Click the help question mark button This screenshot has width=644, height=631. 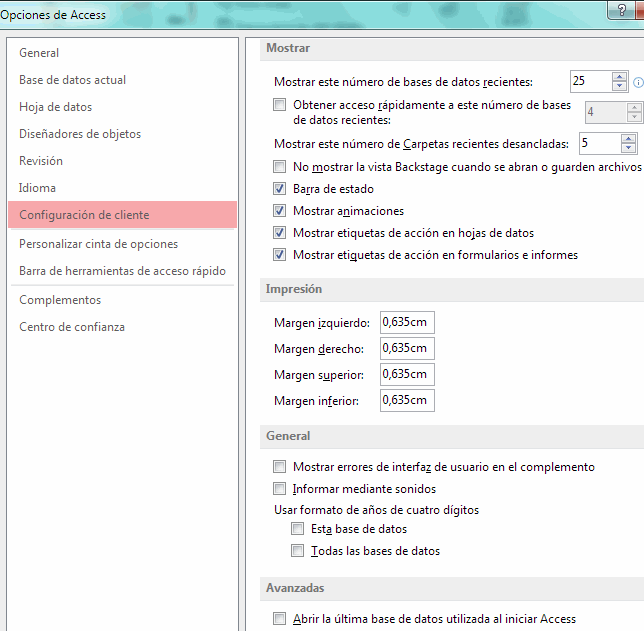click(622, 10)
